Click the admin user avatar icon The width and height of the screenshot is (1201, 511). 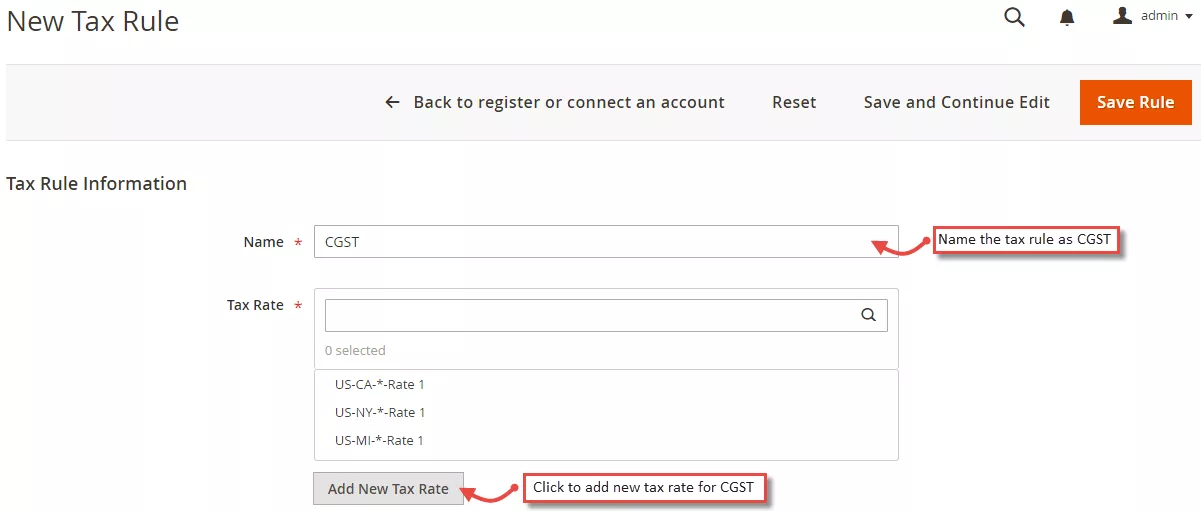[1122, 16]
